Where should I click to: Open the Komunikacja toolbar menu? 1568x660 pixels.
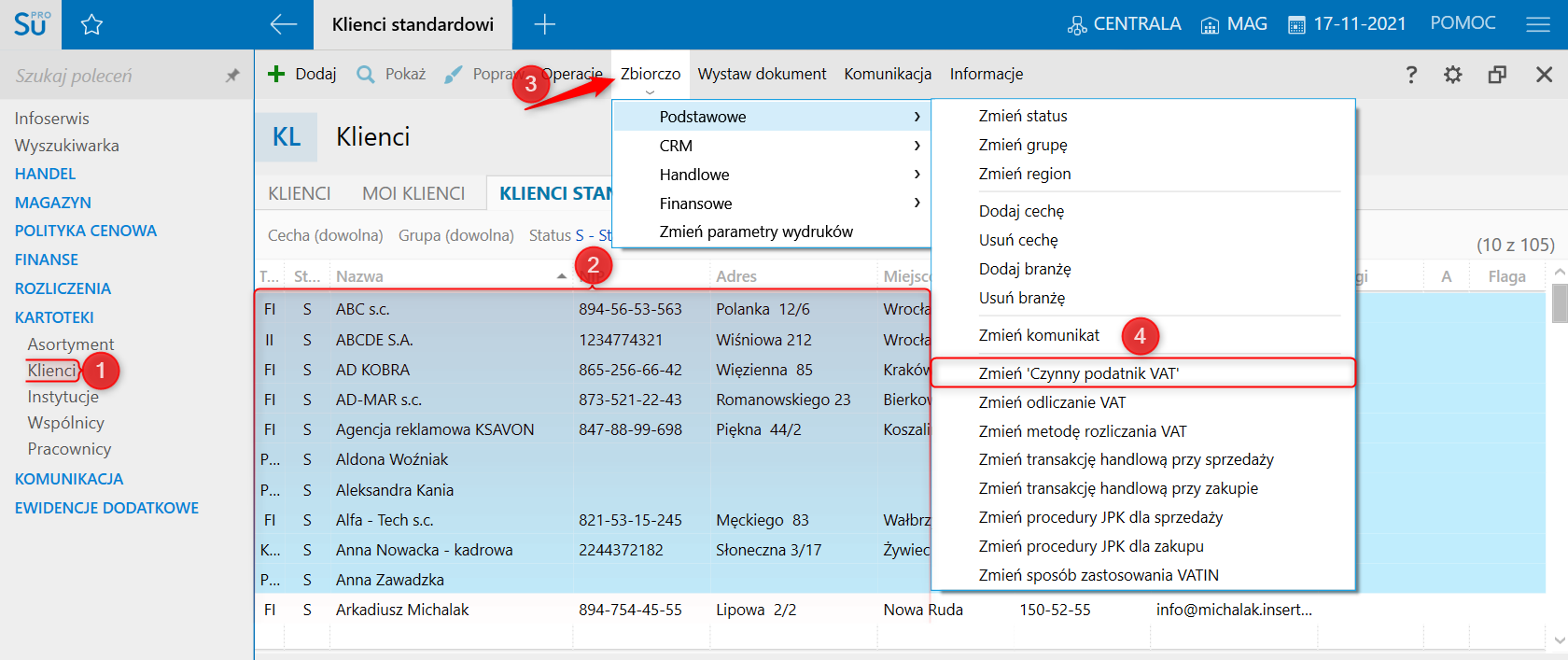888,74
